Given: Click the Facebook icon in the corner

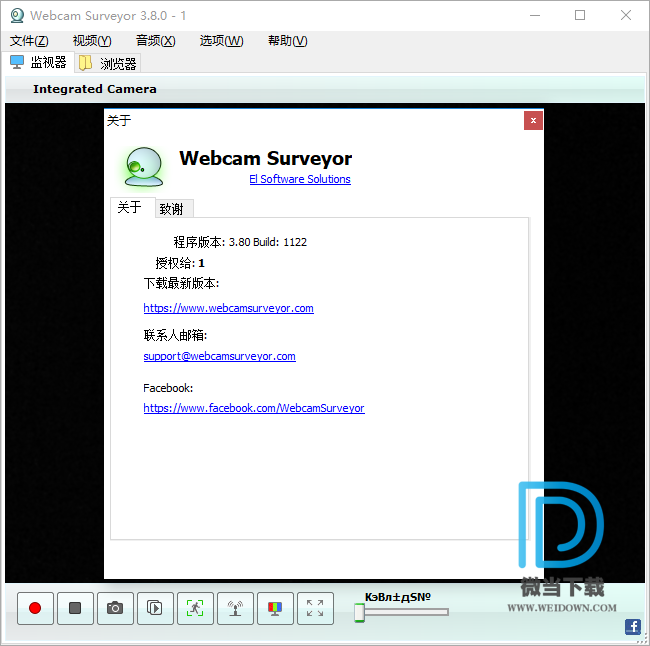Looking at the screenshot, I should click(x=633, y=626).
